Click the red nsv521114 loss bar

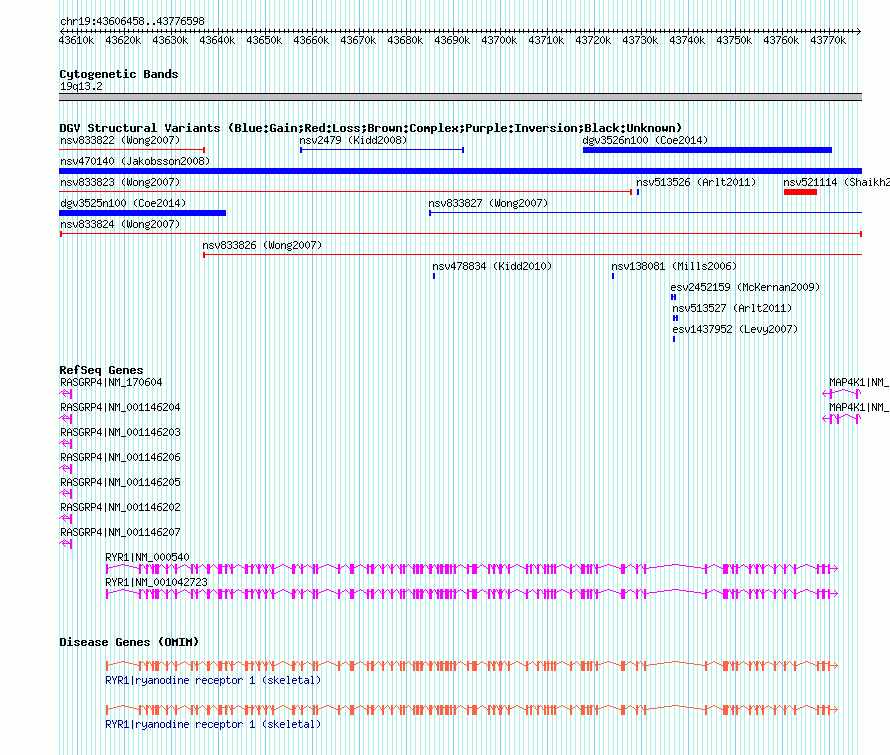tap(800, 192)
